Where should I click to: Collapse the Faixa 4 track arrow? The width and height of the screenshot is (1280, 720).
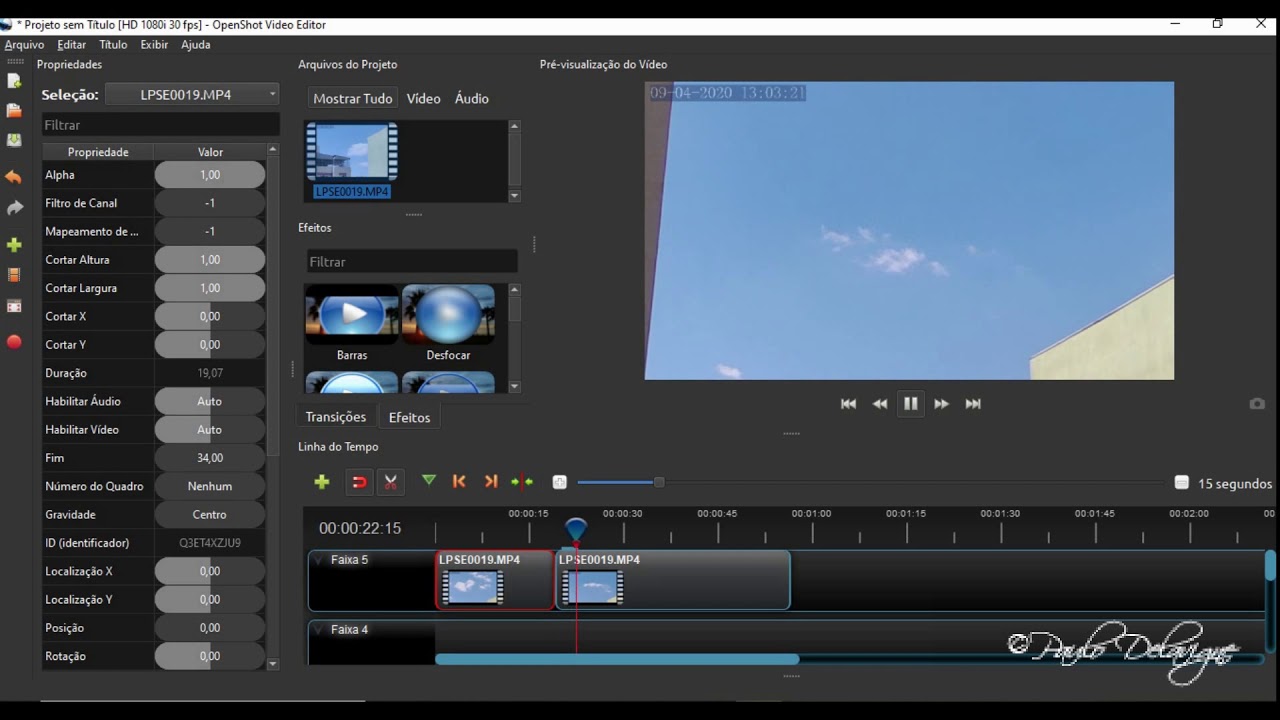click(x=319, y=630)
